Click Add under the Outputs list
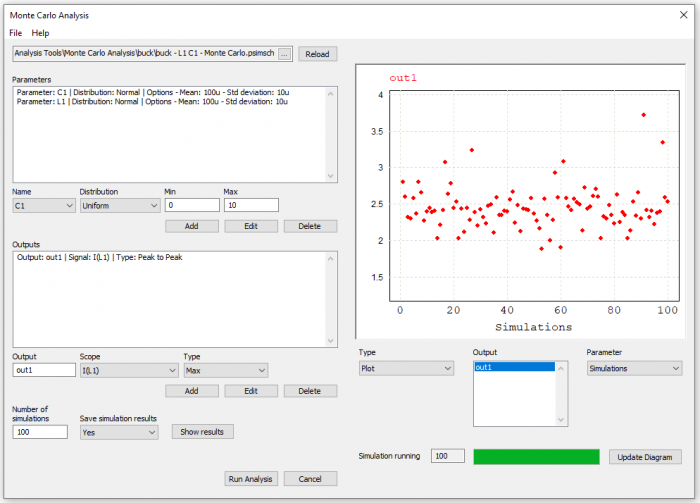 pyautogui.click(x=192, y=391)
